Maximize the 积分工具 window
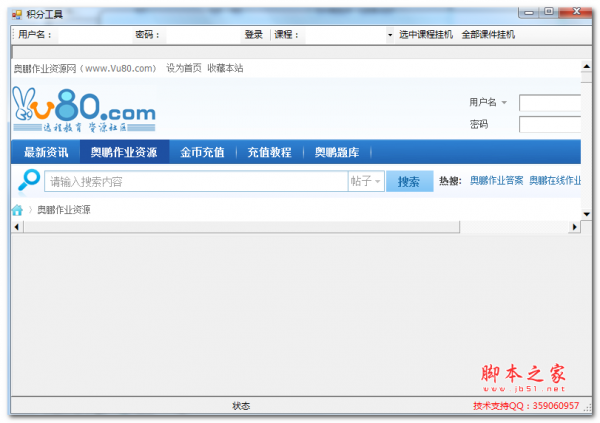Screen dimensions: 600x423 coord(549,11)
